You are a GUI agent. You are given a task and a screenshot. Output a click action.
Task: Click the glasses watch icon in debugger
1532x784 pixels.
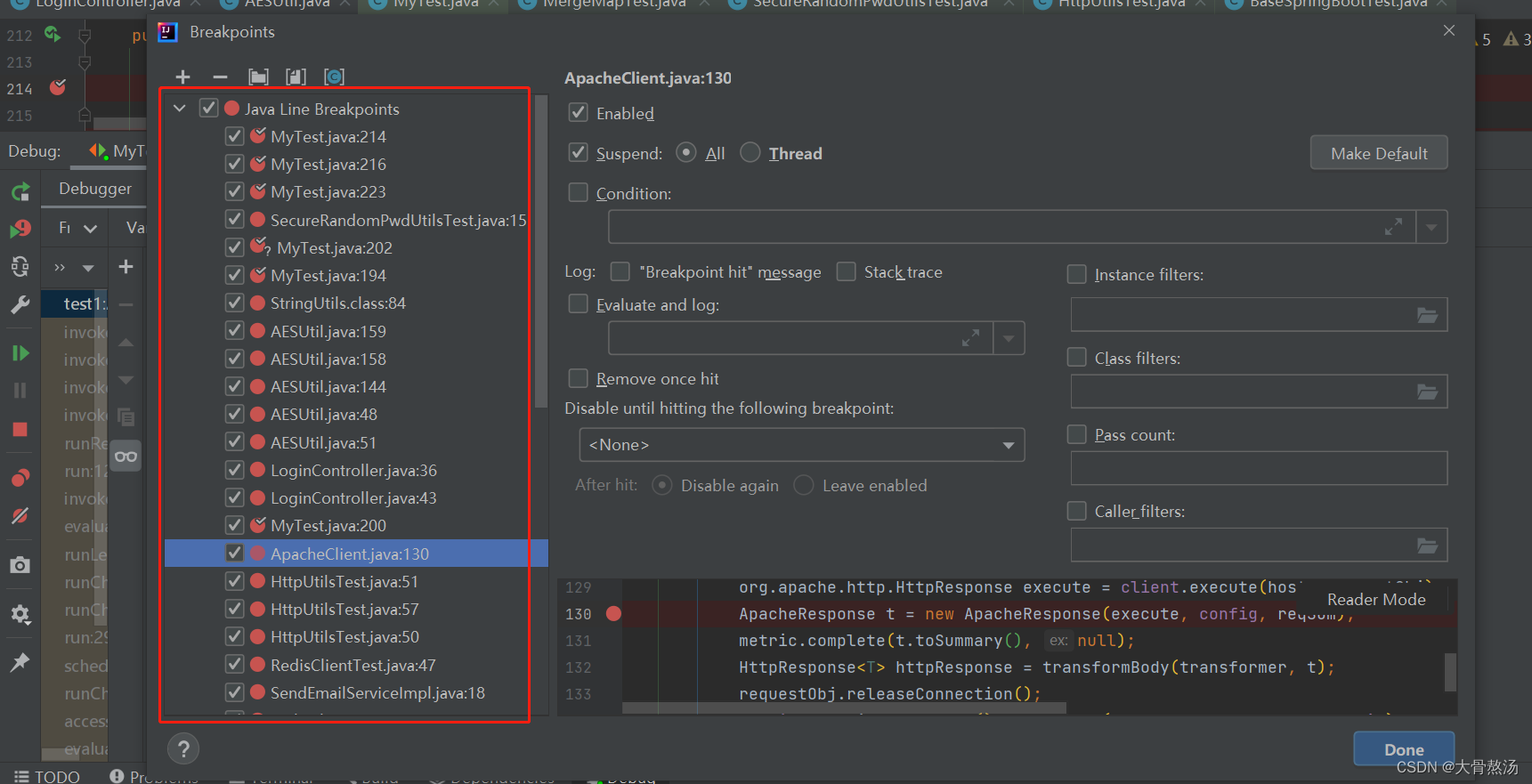126,457
